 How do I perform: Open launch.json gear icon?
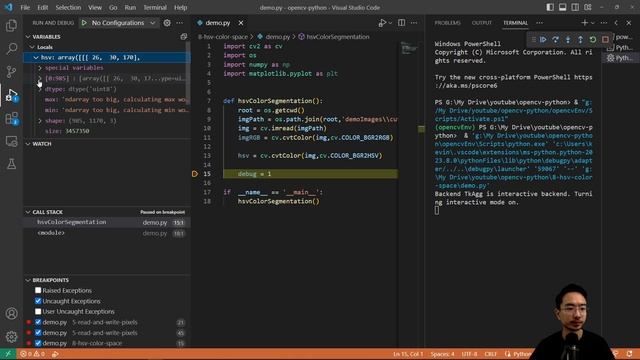pyautogui.click(x=167, y=23)
